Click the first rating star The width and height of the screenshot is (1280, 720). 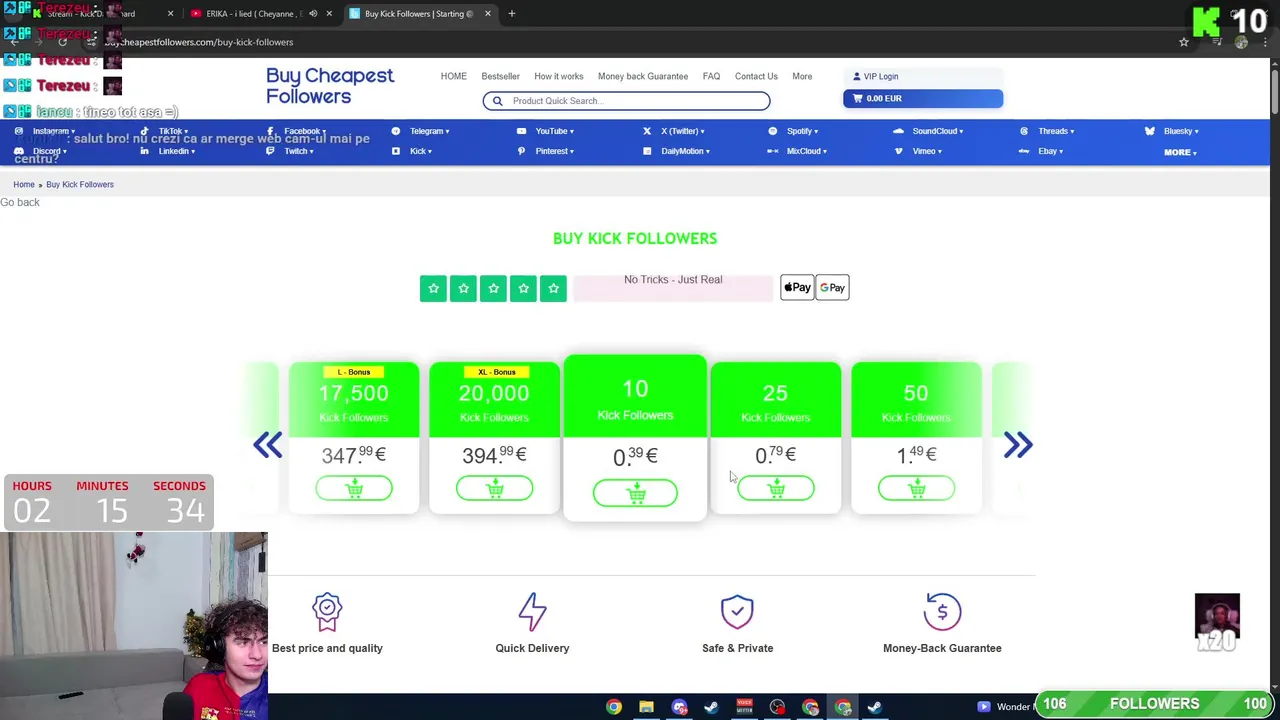coord(433,288)
